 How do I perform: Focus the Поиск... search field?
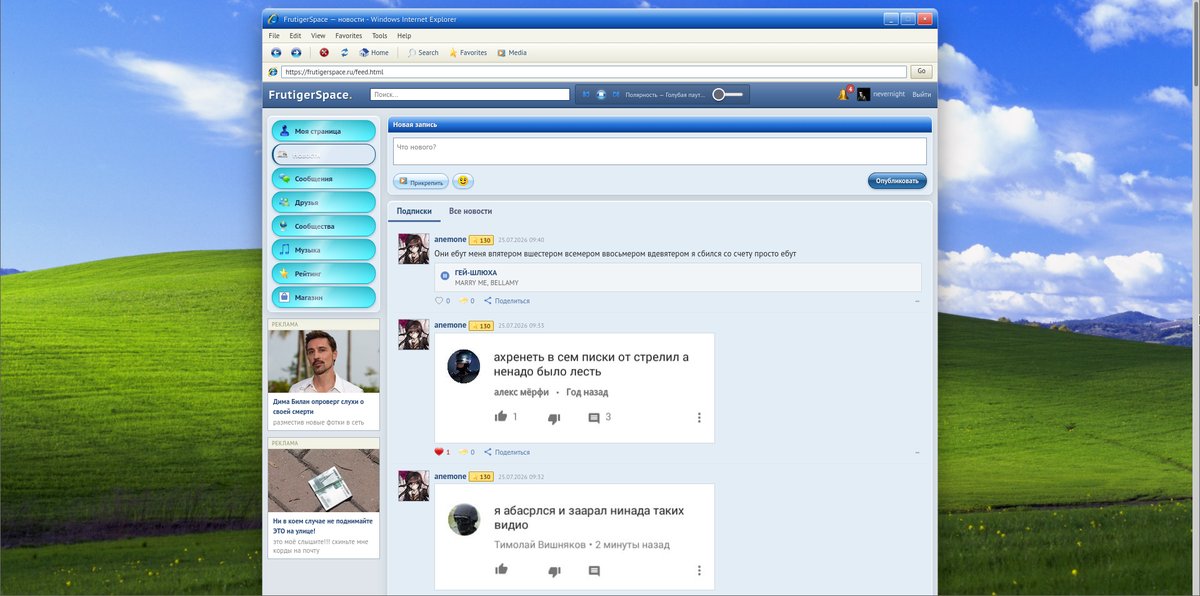469,94
